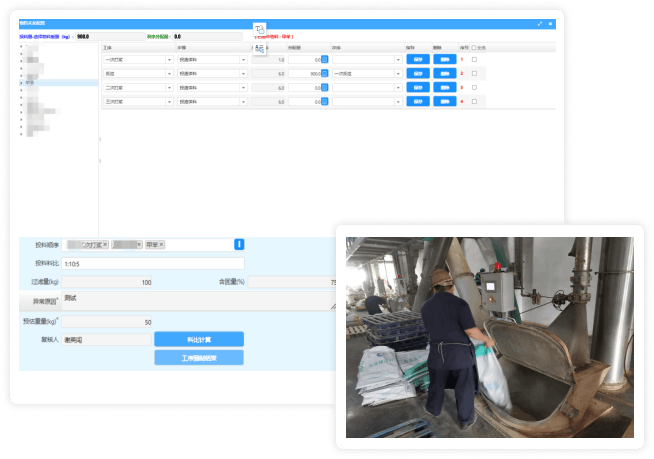Click the 保存 button in the first row
The height and width of the screenshot is (459, 654).
[x=415, y=60]
